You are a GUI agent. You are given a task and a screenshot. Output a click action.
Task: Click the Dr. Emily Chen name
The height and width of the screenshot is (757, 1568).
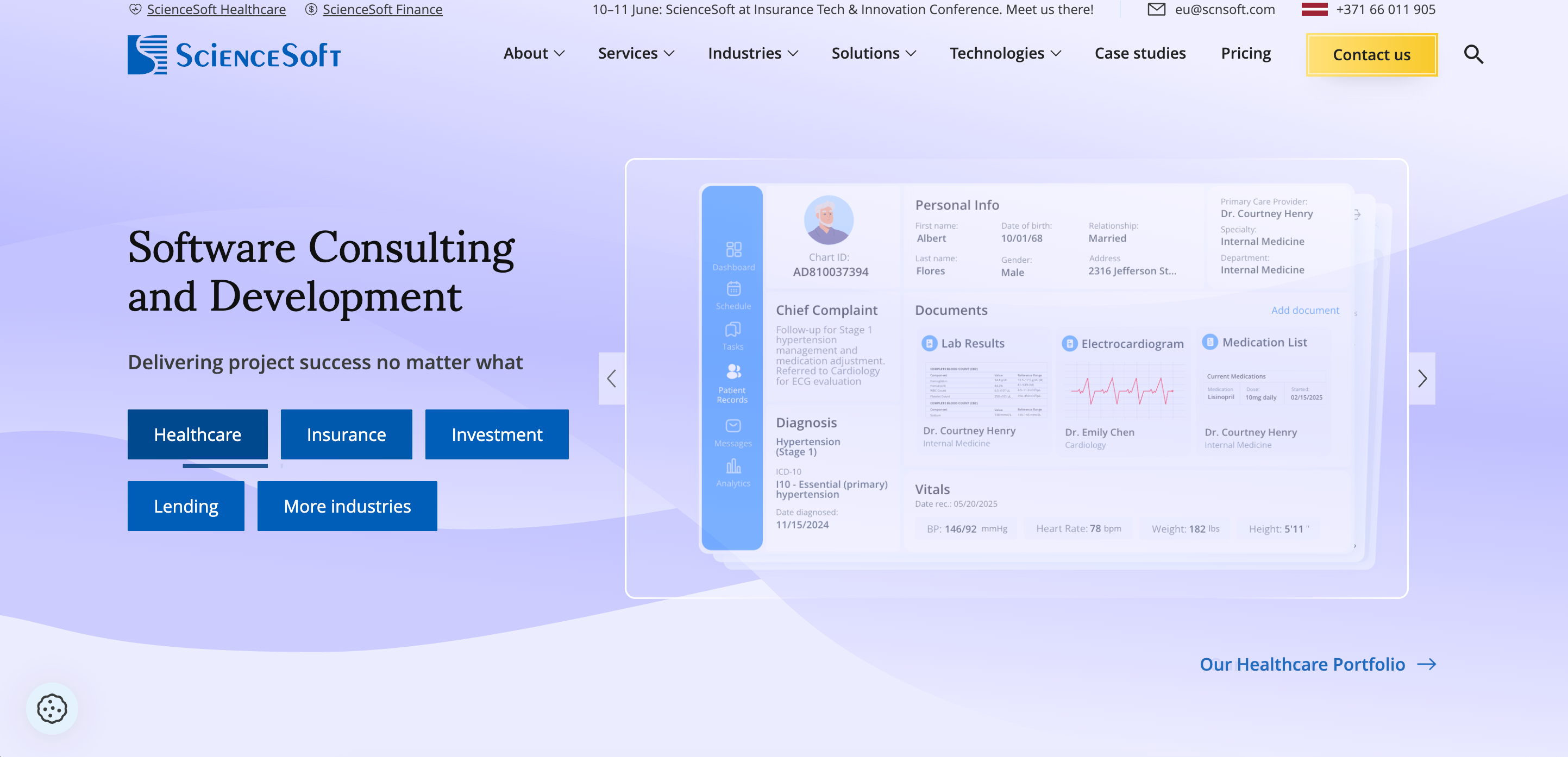tap(1099, 432)
